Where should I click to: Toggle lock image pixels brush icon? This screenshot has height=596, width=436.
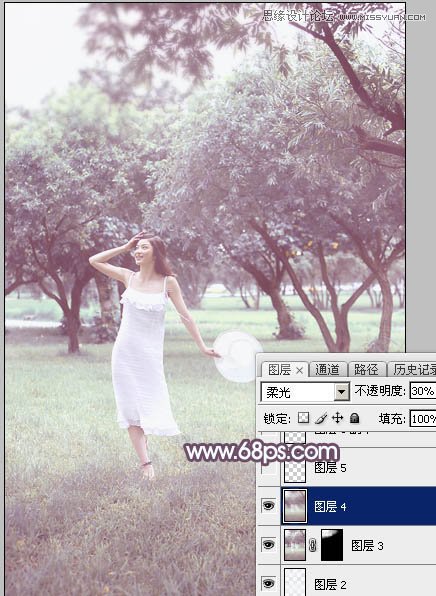click(x=321, y=418)
